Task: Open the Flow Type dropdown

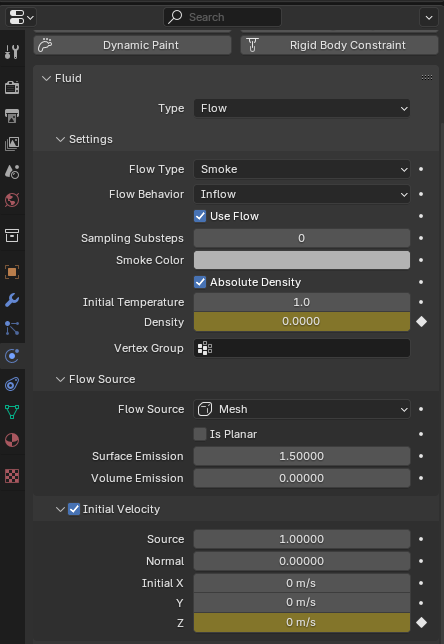Action: coord(302,169)
